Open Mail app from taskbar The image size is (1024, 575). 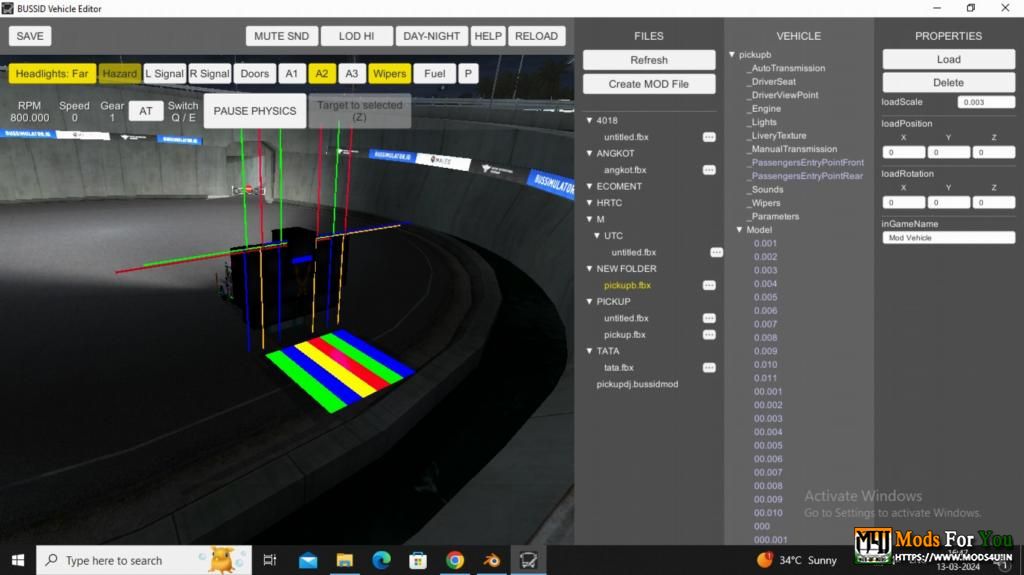coord(308,560)
